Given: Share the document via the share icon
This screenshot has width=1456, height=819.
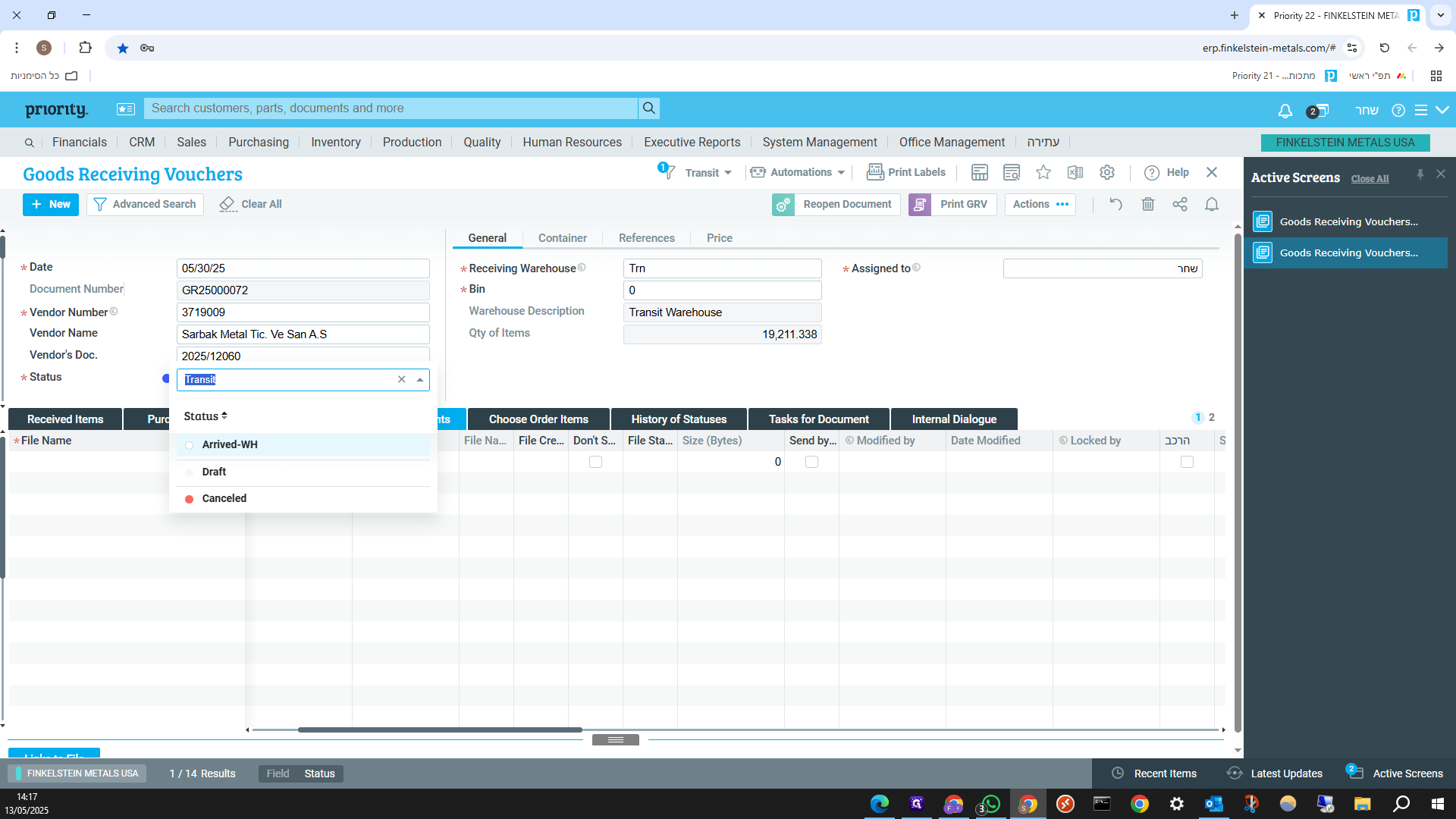Looking at the screenshot, I should tap(1179, 204).
